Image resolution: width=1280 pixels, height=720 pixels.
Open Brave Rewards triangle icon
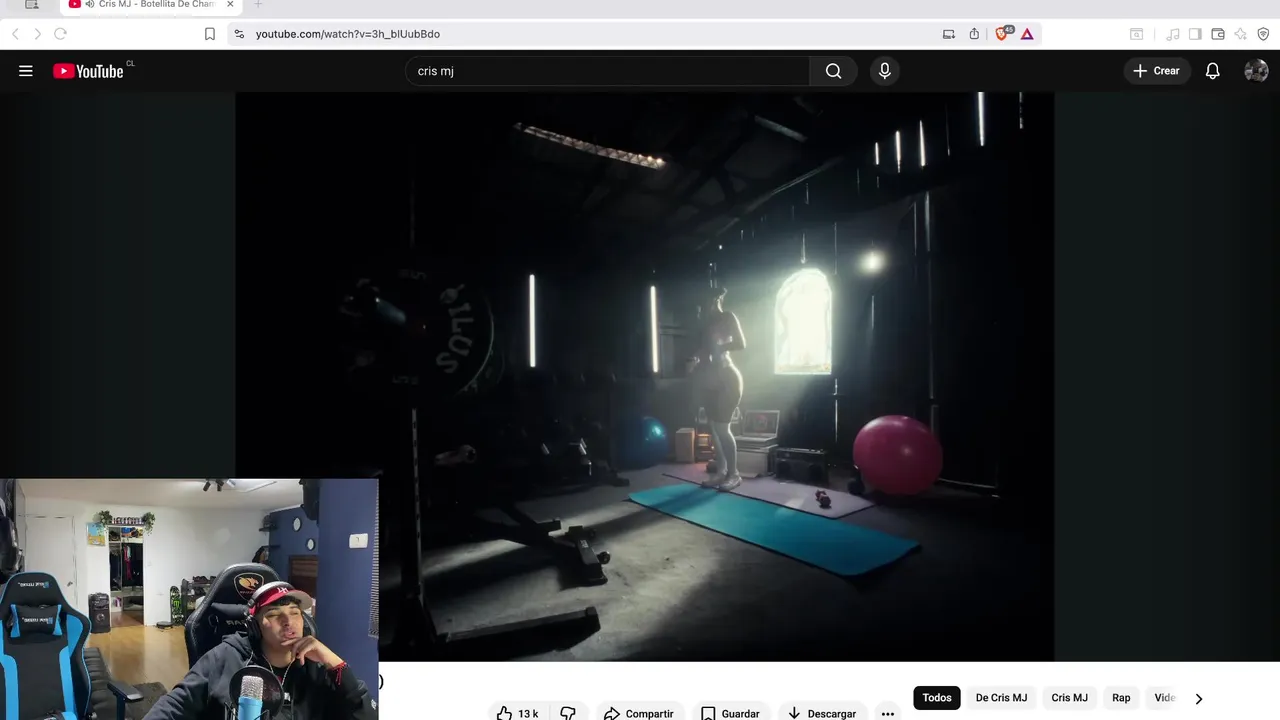tap(1027, 34)
